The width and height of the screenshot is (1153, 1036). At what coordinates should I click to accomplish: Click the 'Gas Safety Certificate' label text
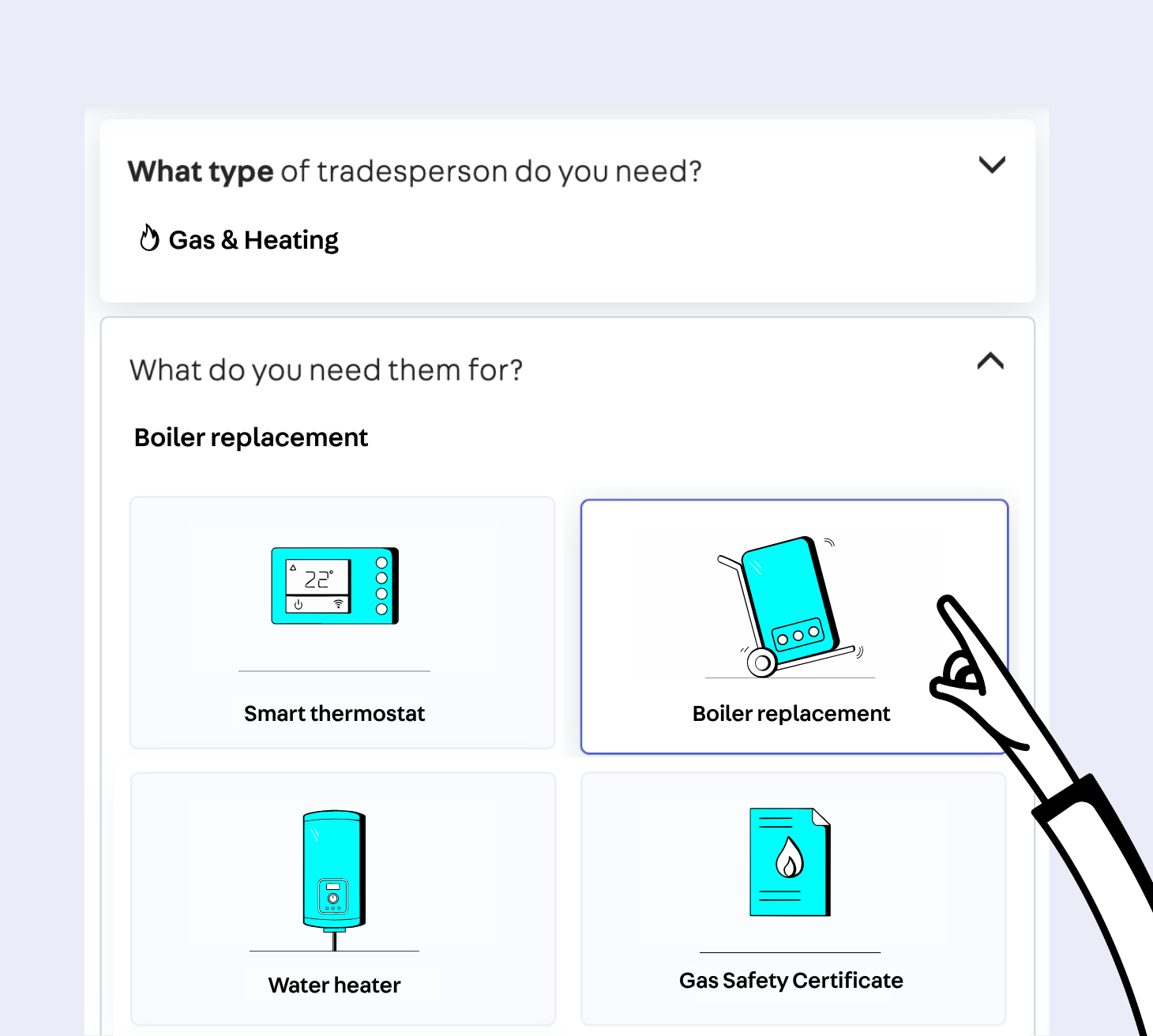(791, 981)
